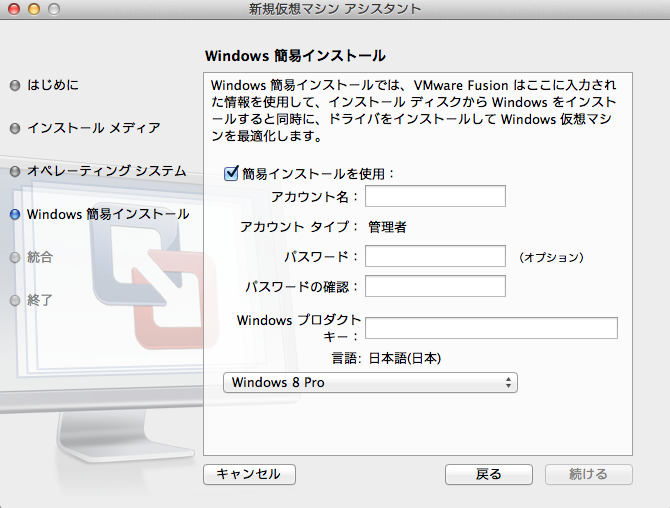
Task: Uncheck the 簡易インストールを使用 checkbox
Action: pos(232,174)
